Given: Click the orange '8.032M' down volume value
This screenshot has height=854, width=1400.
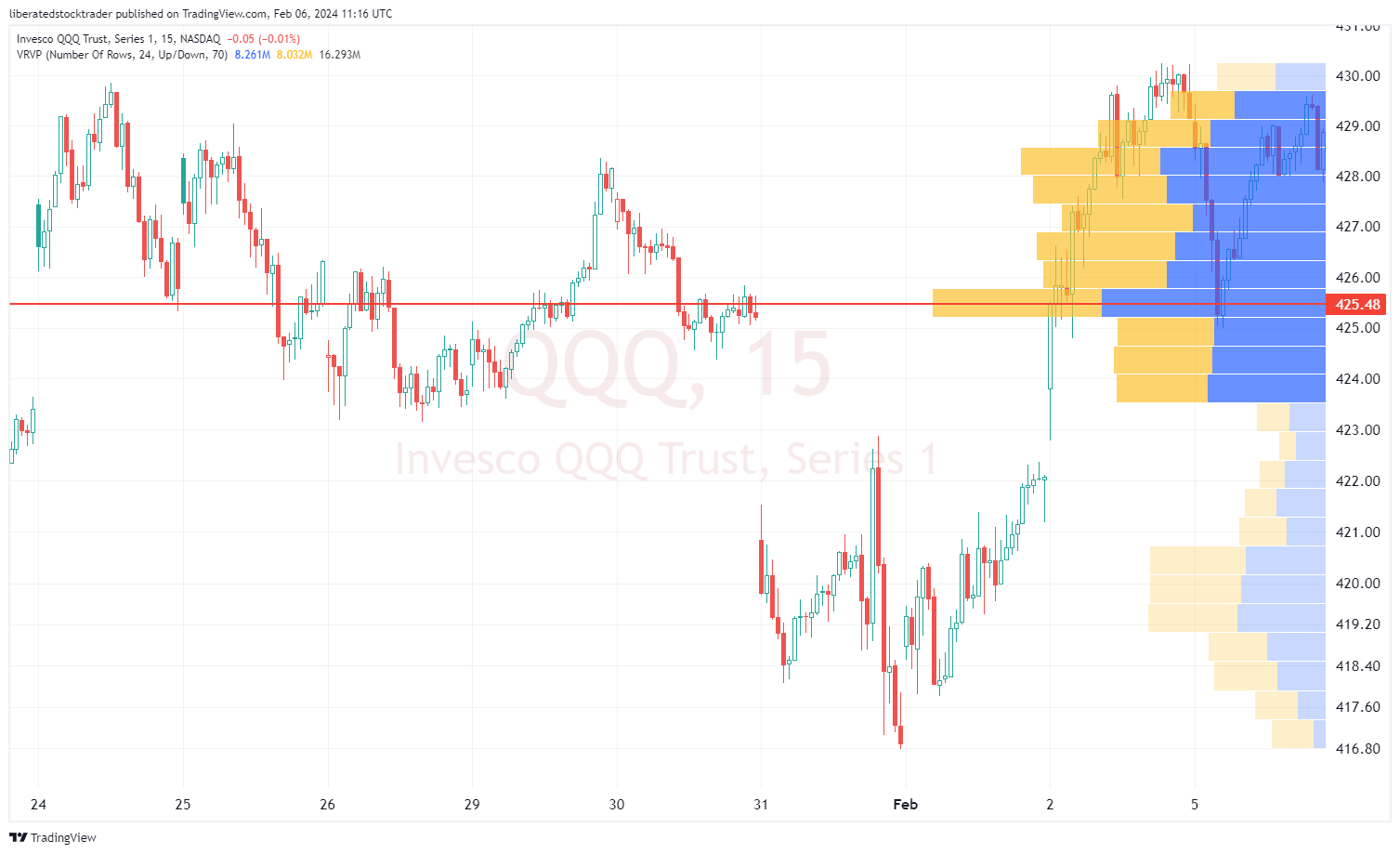Looking at the screenshot, I should 294,55.
